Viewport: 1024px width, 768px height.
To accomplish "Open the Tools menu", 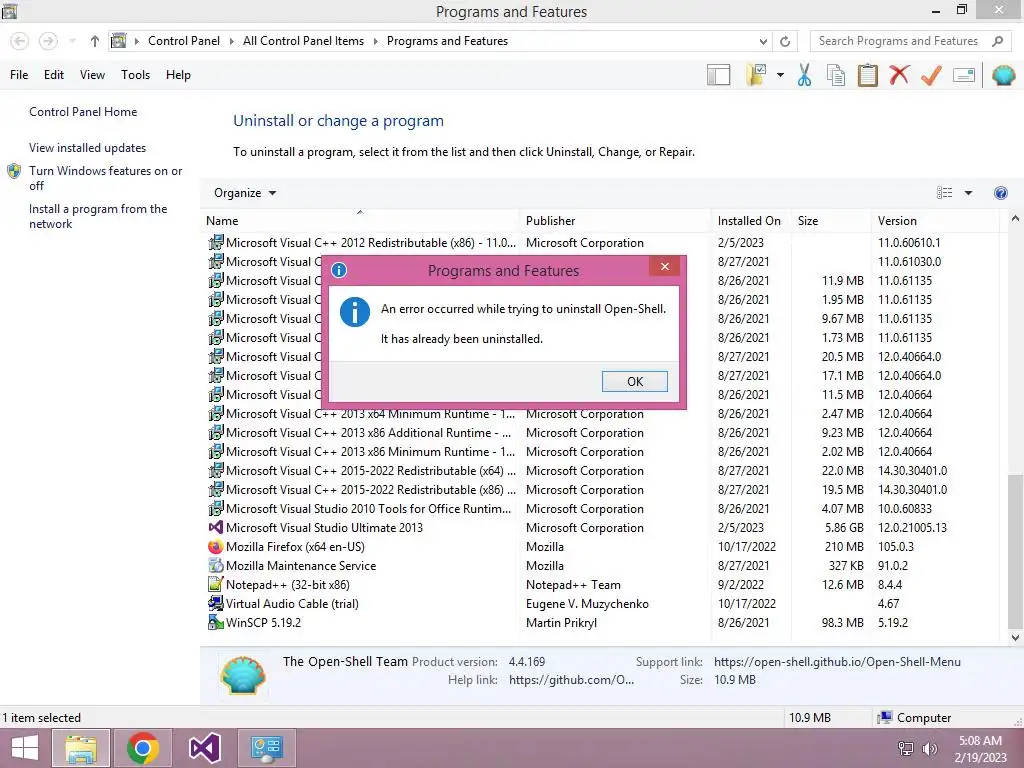I will (x=135, y=75).
